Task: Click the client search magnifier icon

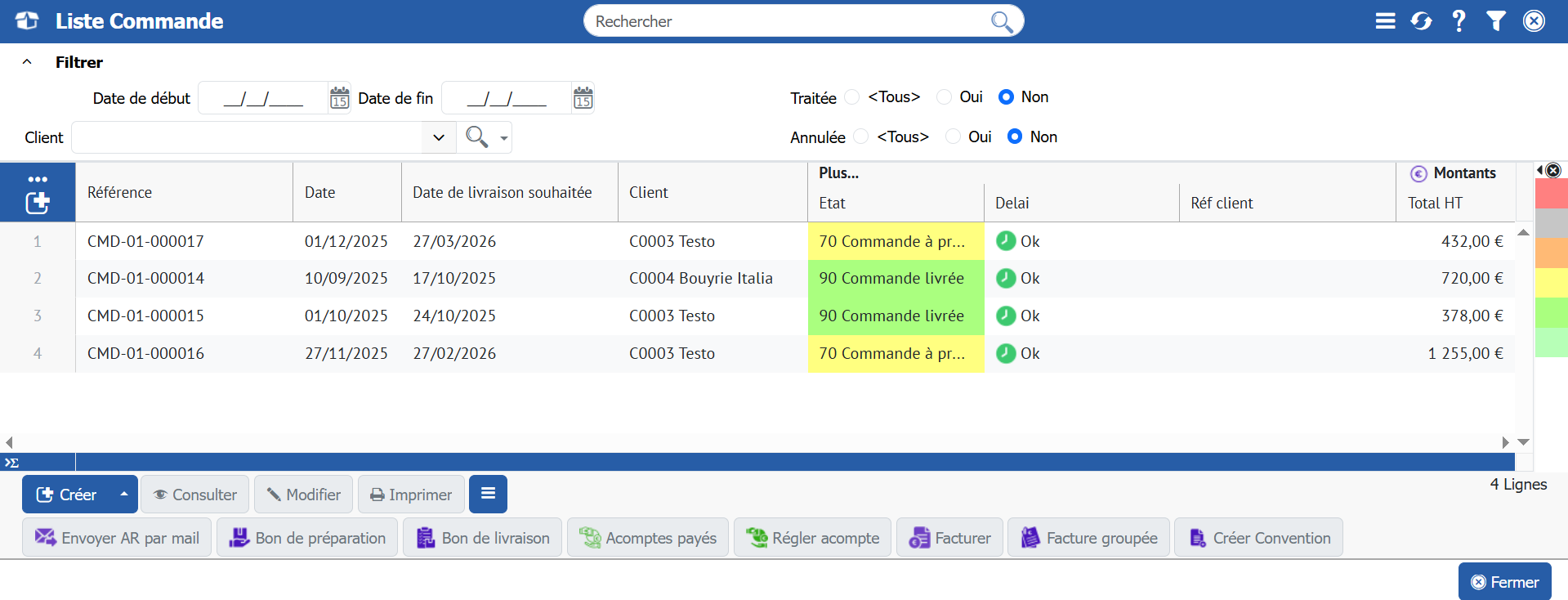Action: (x=476, y=137)
